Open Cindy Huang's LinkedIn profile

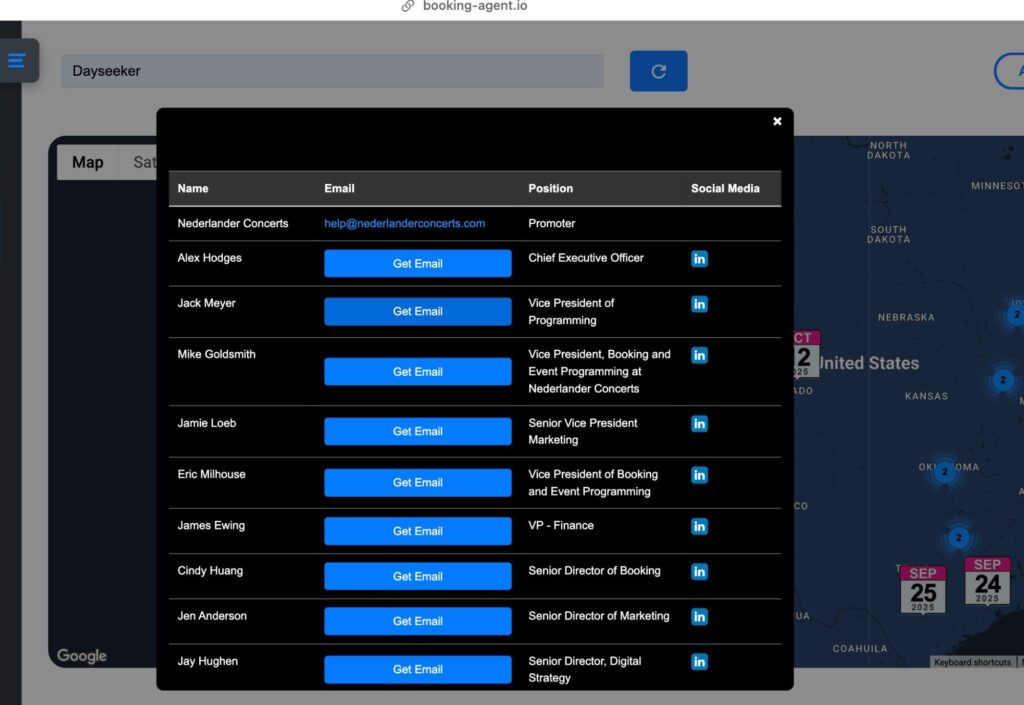[699, 571]
